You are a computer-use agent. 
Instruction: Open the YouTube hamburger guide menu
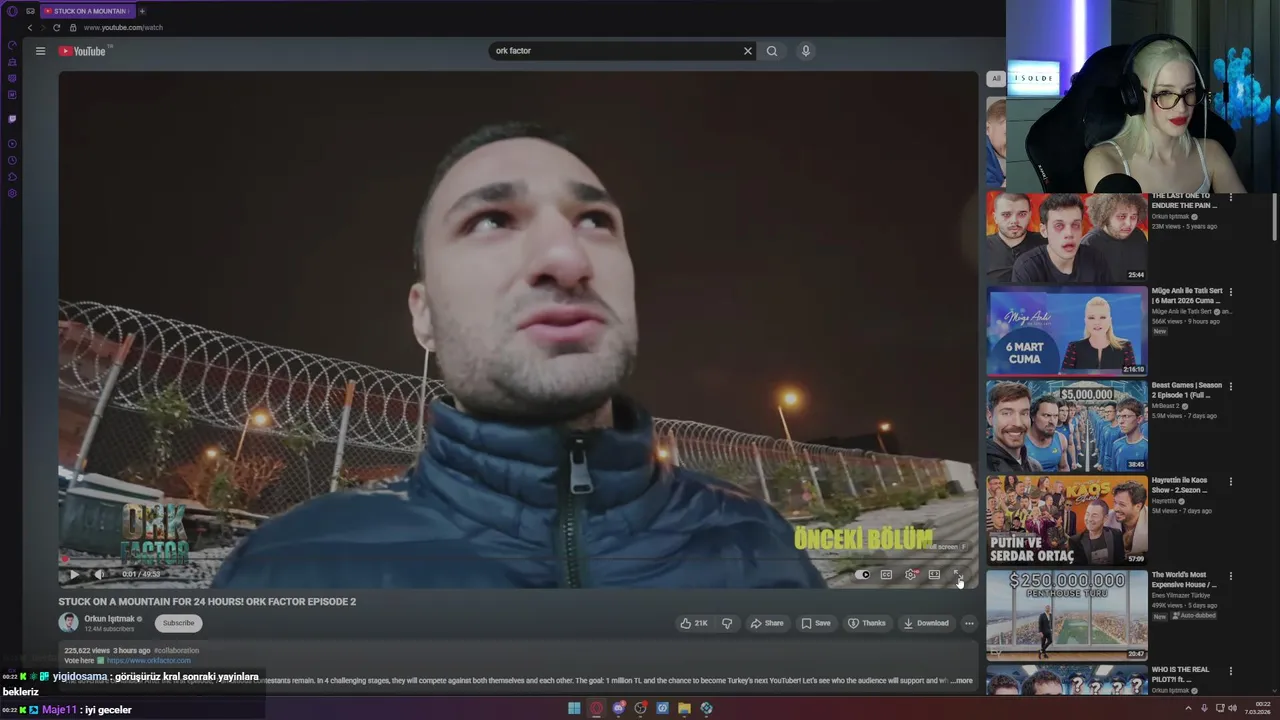40,51
